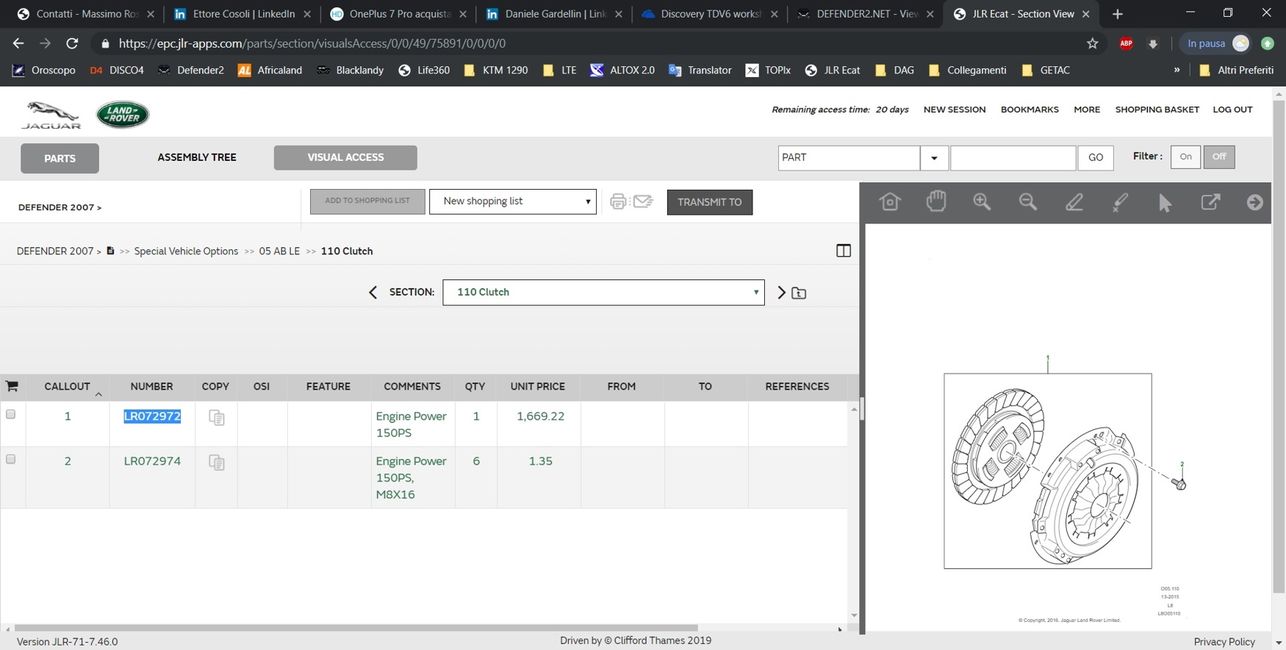The width and height of the screenshot is (1286, 650).
Task: Bookmark this page with the star icon
Action: tap(1092, 44)
